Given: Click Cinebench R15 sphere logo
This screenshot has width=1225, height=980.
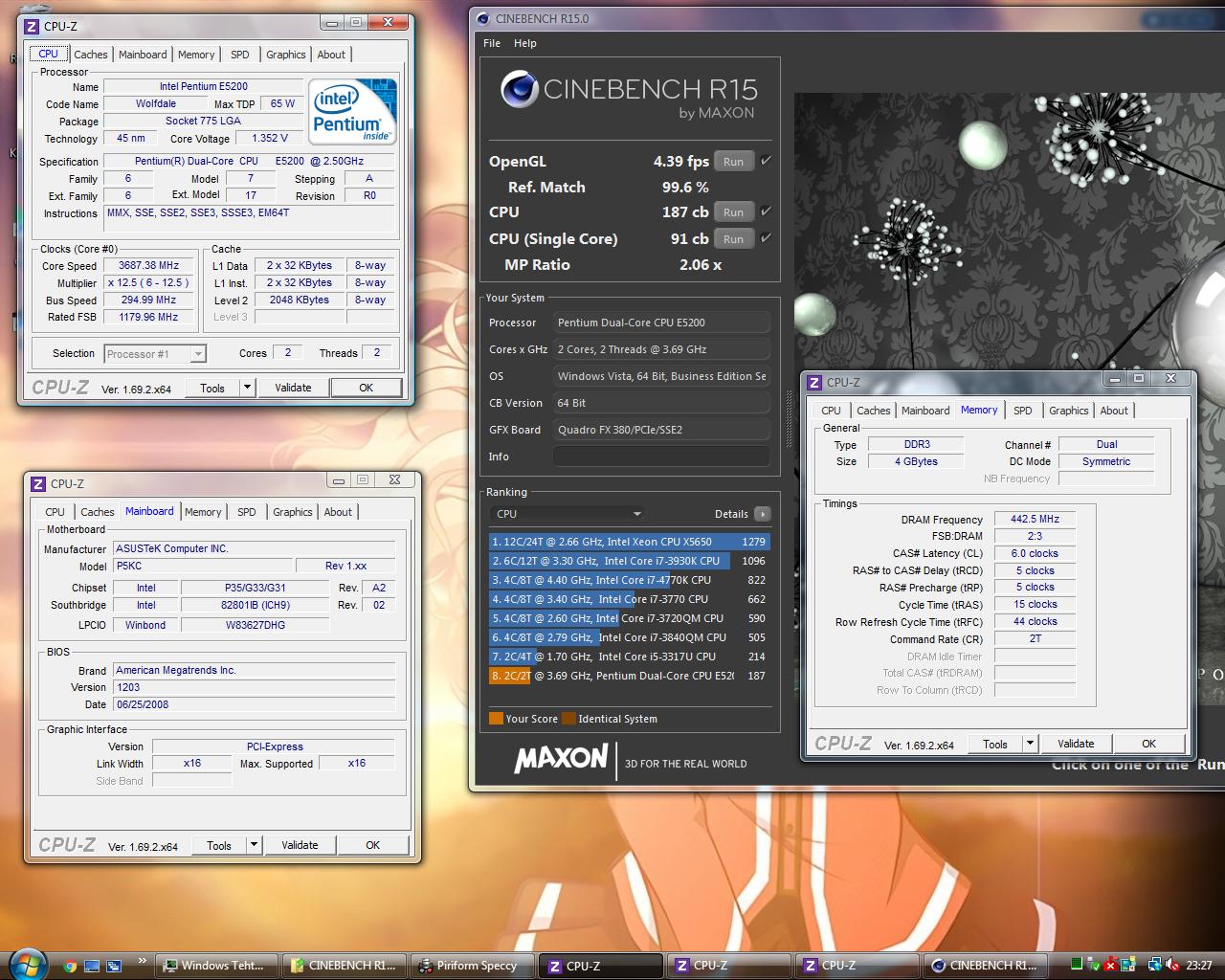Looking at the screenshot, I should coord(519,89).
